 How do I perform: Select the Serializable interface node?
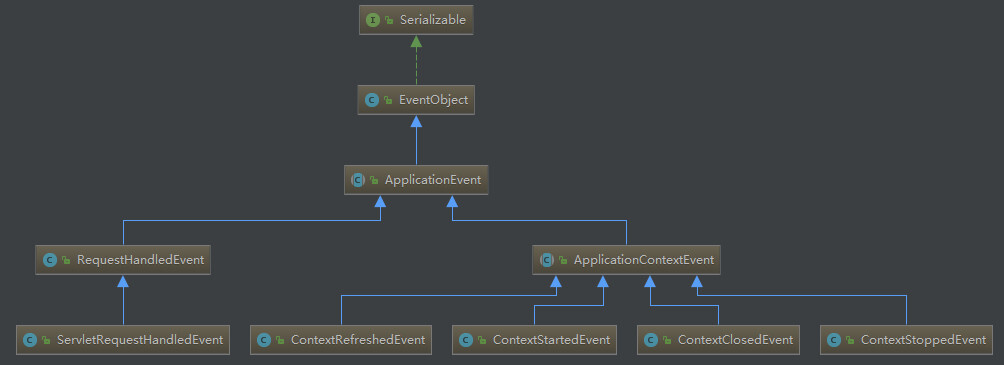click(x=416, y=20)
